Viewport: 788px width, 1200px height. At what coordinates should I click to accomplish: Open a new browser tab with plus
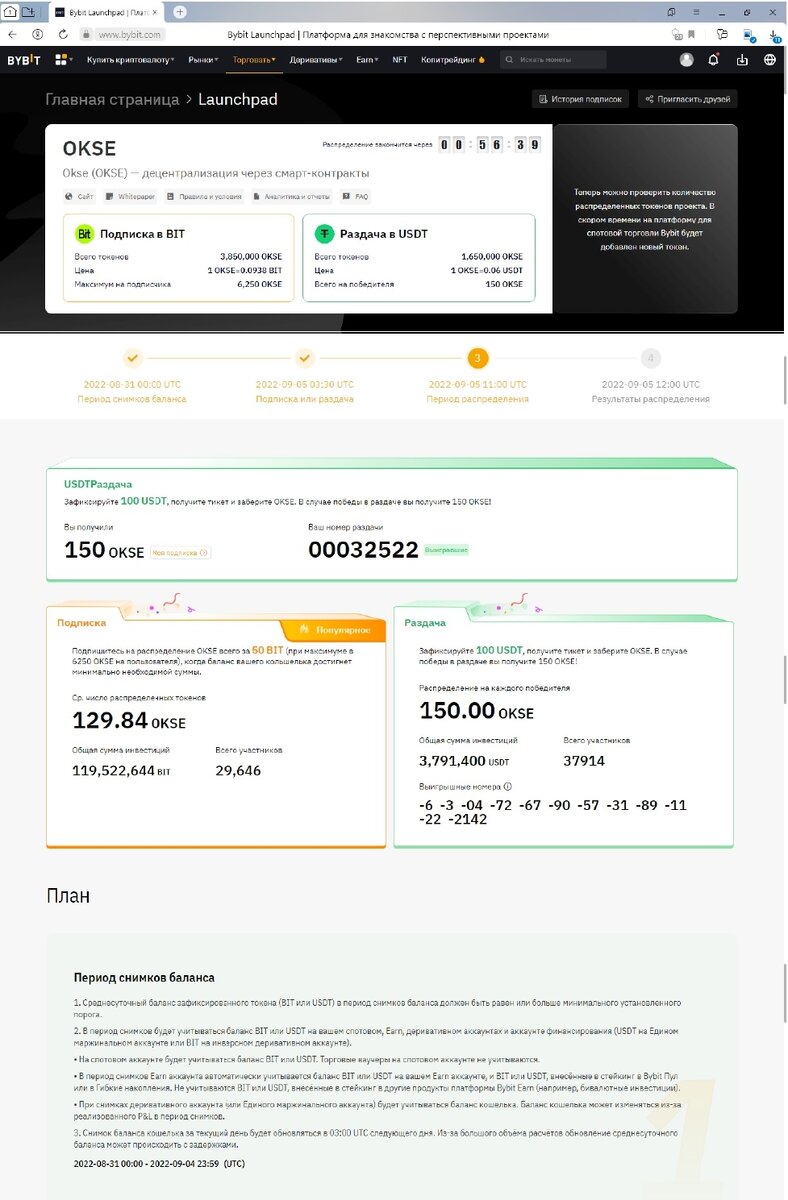(x=180, y=12)
